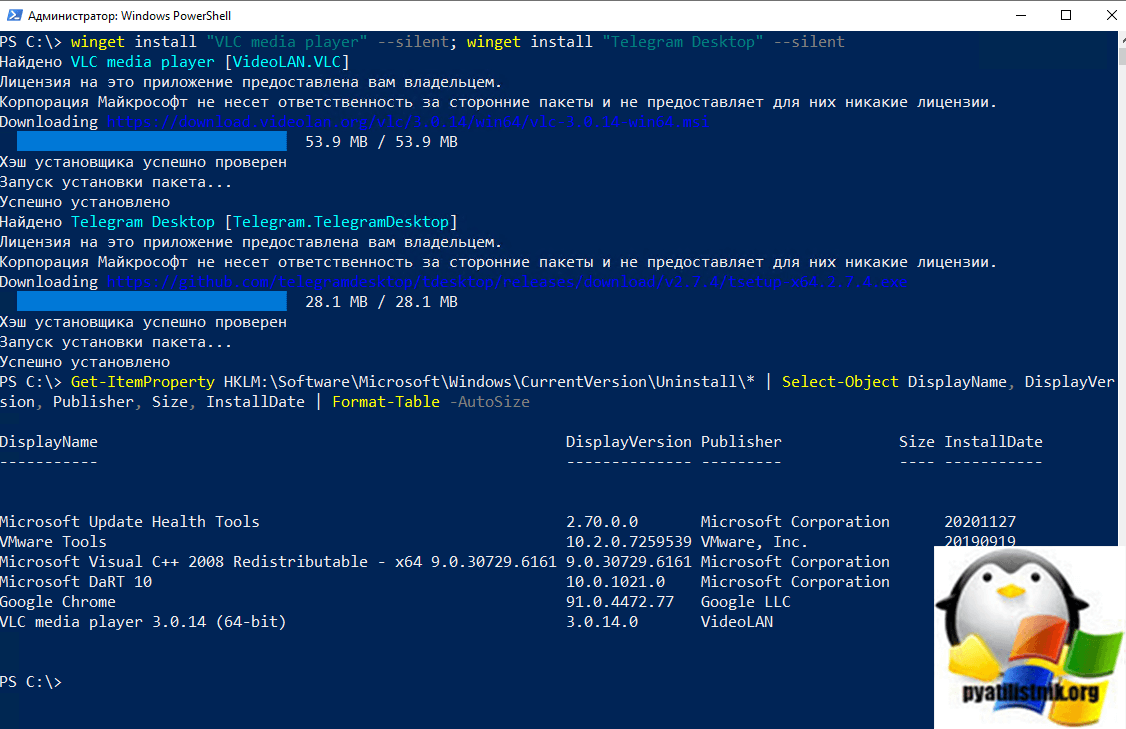Screen dimensions: 1126x729
Task: Click the vertical scrollbar thumb
Action: coord(1122,55)
